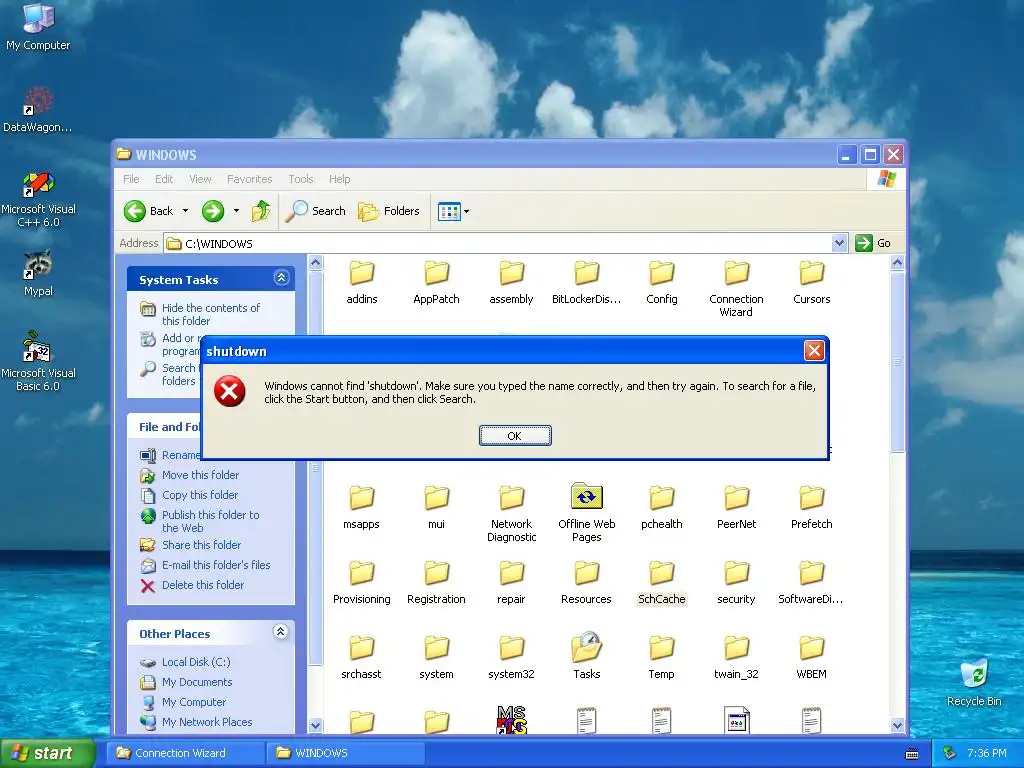Image resolution: width=1024 pixels, height=768 pixels.
Task: Go up one folder level
Action: [x=261, y=211]
